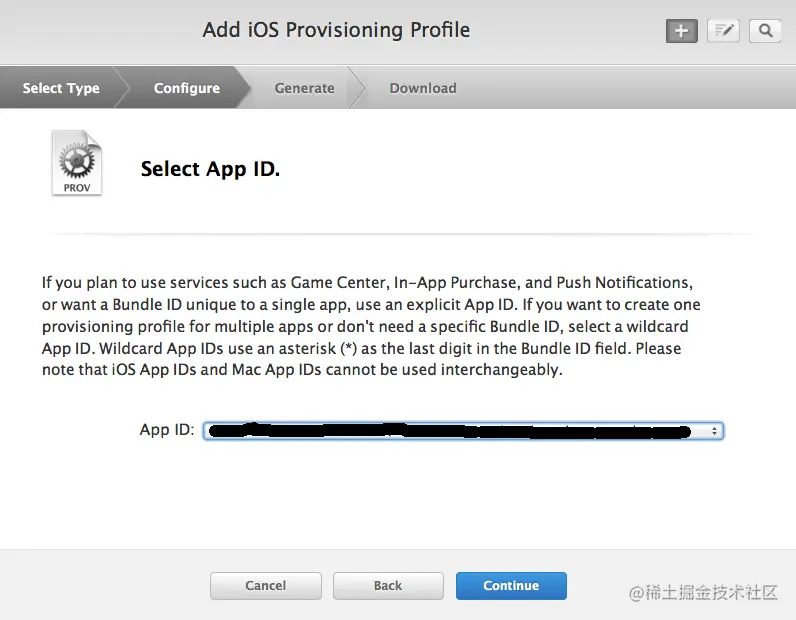Click the App ID label
This screenshot has width=796, height=620.
click(167, 430)
